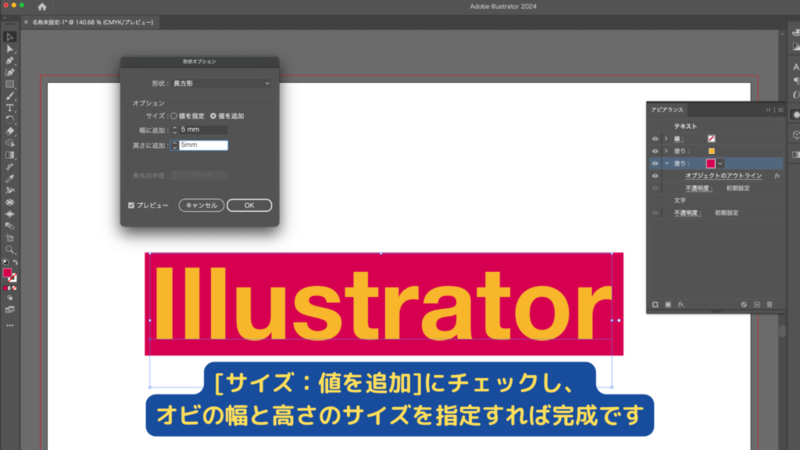800x450 pixels.
Task: Select the Direct Selection tool
Action: point(10,49)
